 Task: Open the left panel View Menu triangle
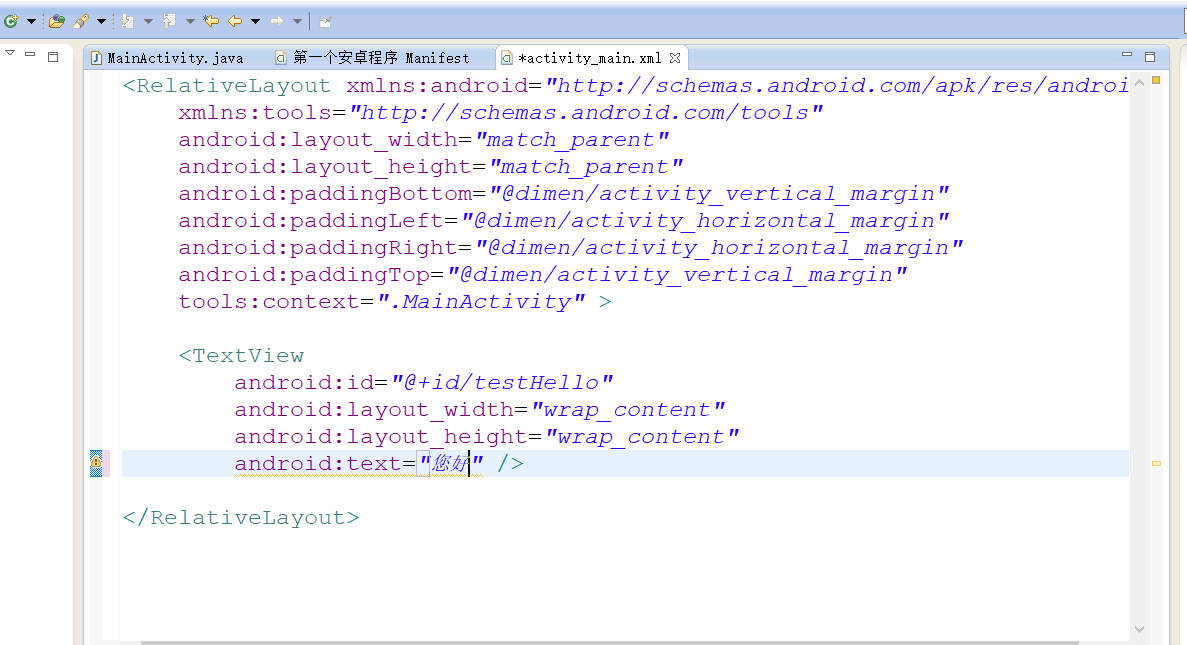(x=10, y=53)
